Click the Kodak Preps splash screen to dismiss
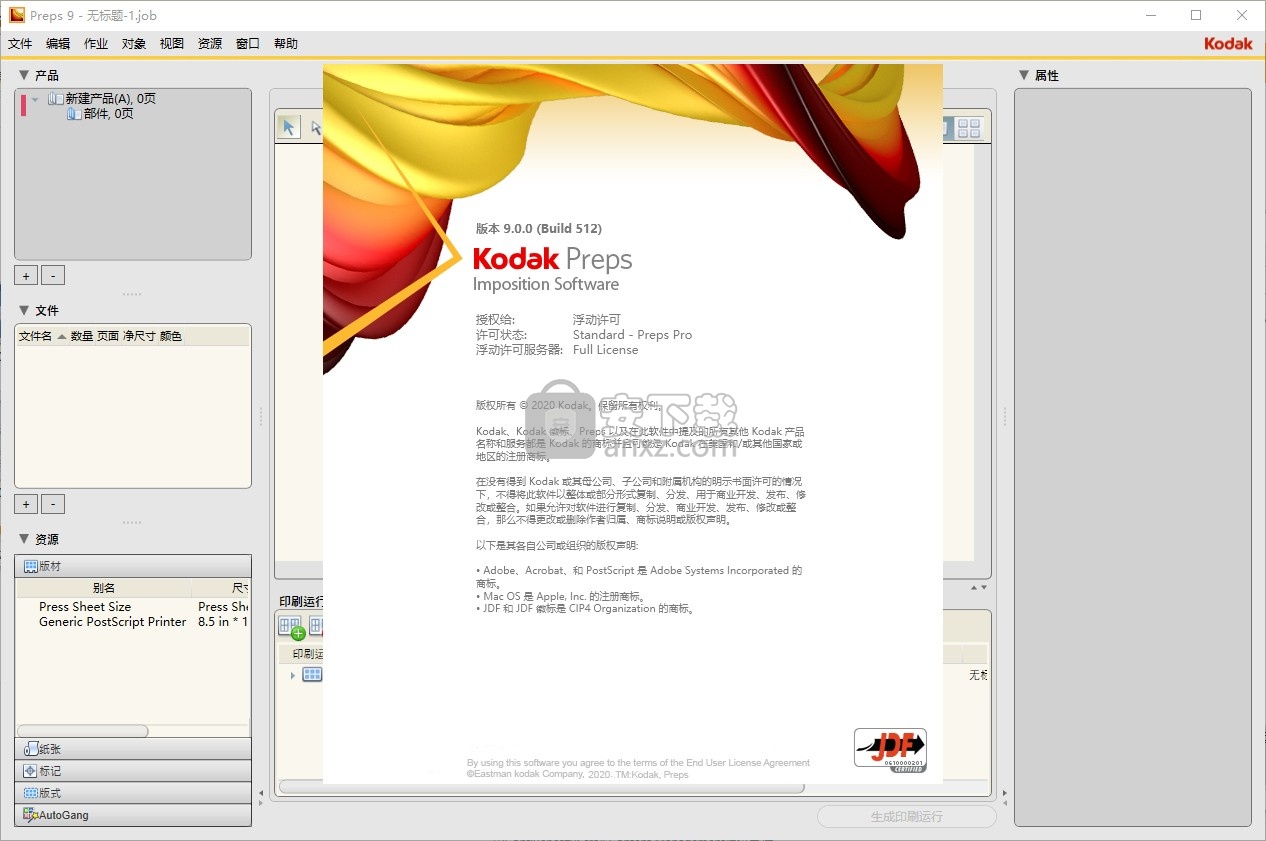This screenshot has height=841, width=1266. [x=632, y=423]
